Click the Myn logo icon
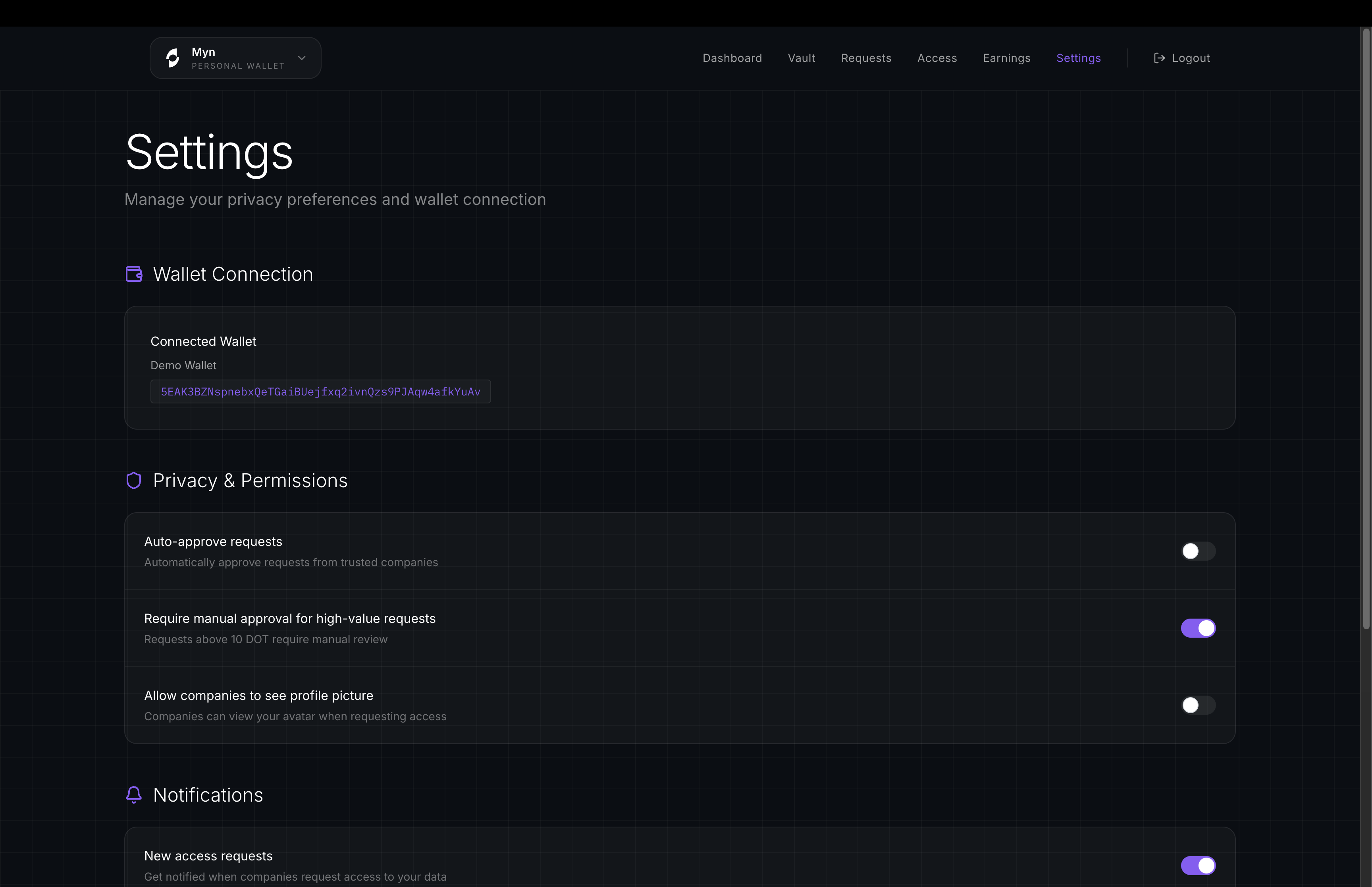Image resolution: width=1372 pixels, height=887 pixels. point(173,58)
